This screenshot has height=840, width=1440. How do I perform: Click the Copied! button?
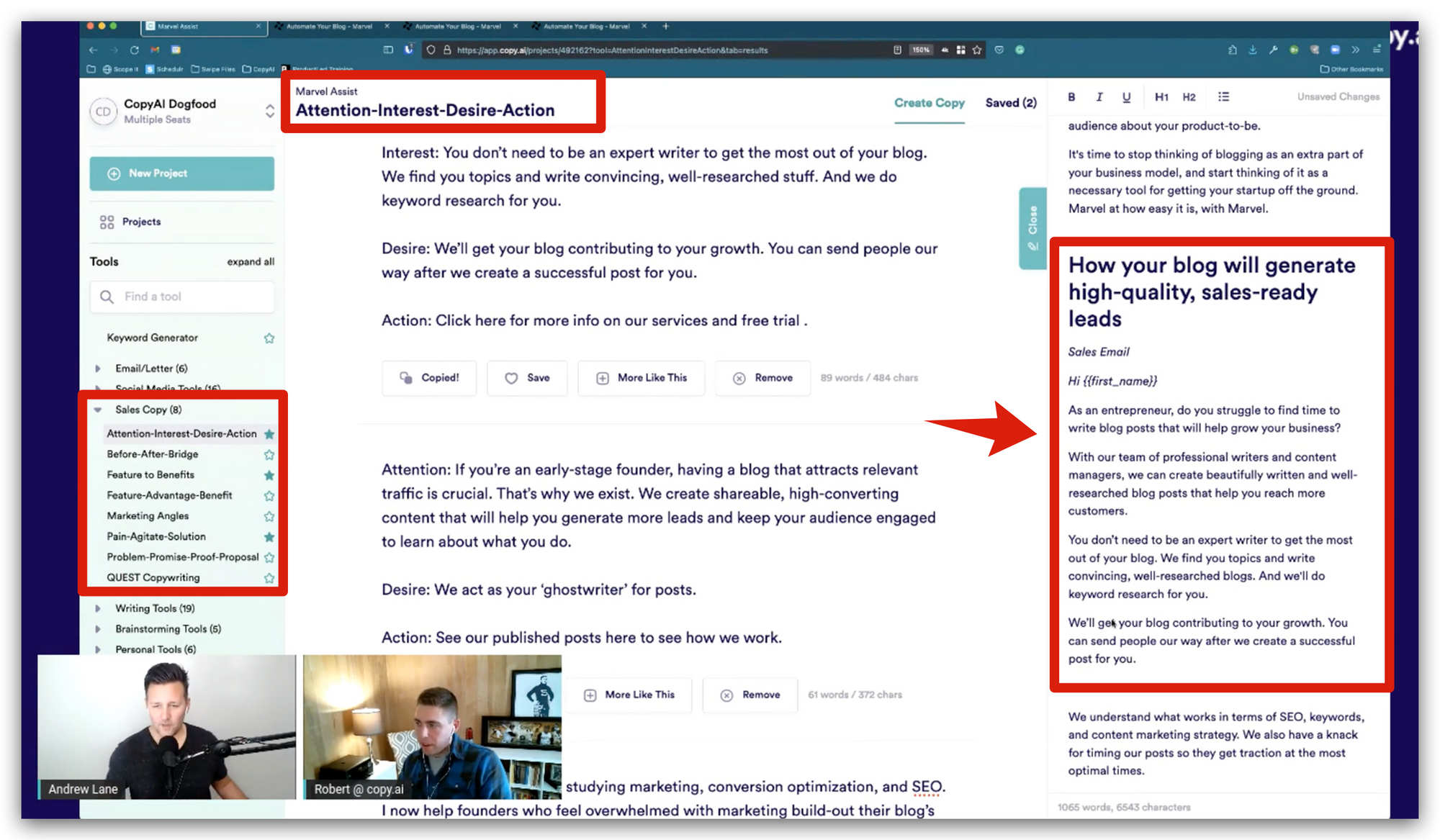tap(429, 378)
